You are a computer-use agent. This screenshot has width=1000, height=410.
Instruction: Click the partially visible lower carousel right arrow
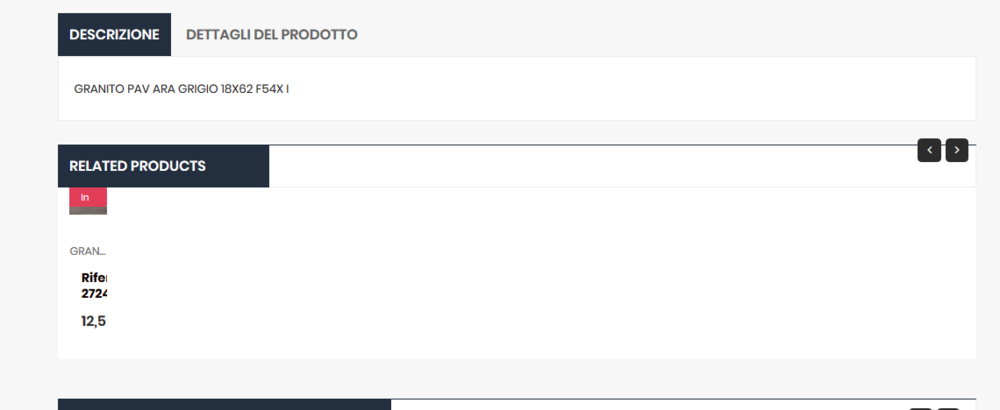tap(948, 409)
